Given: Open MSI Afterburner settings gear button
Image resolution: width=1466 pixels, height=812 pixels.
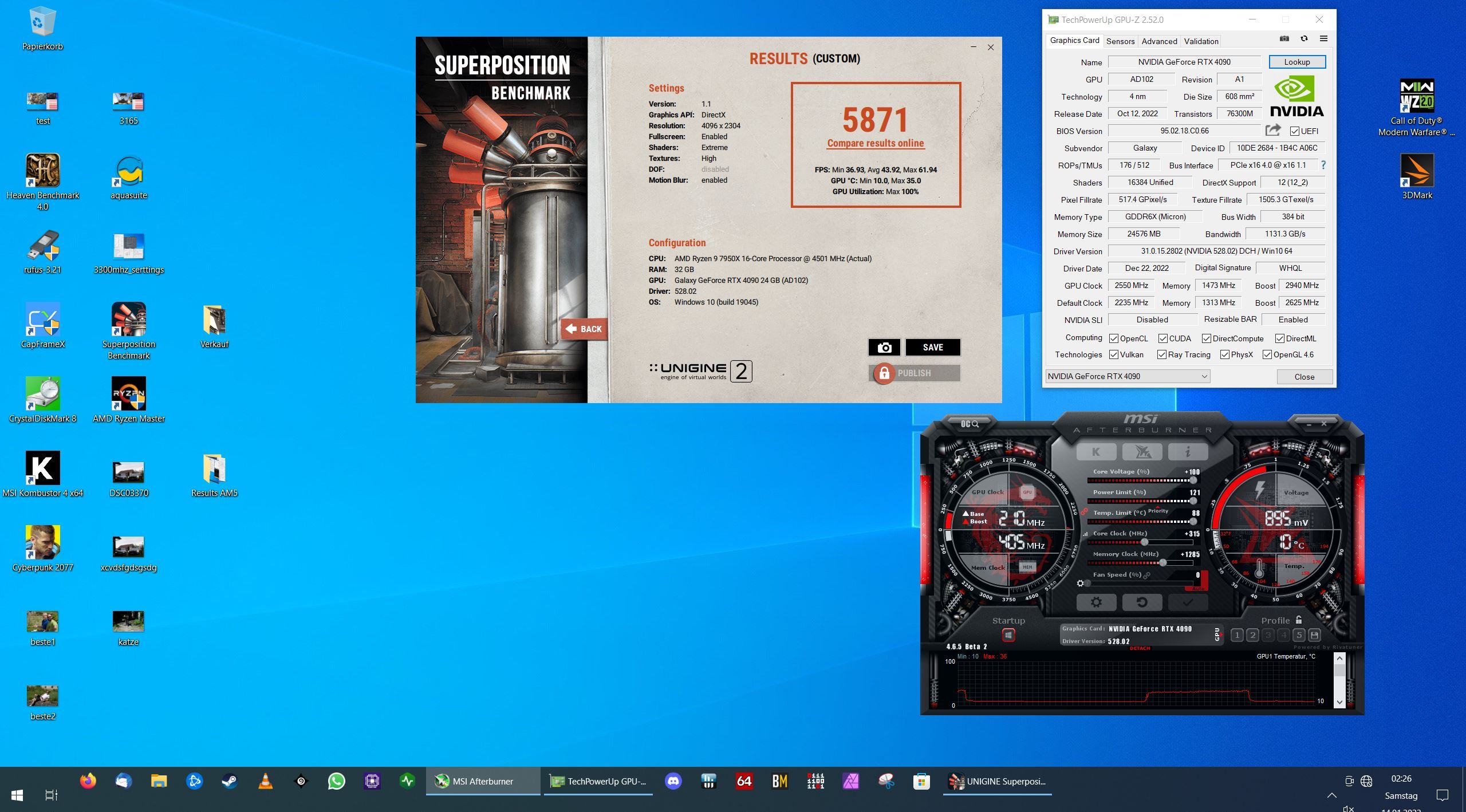Looking at the screenshot, I should [1096, 602].
